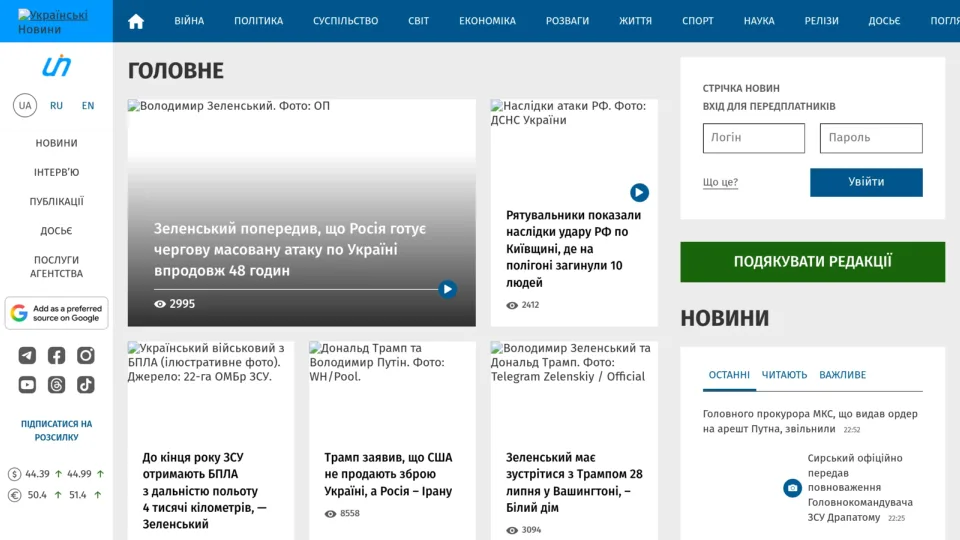
Task: Play video on Kyiv region strike story
Action: tap(639, 193)
